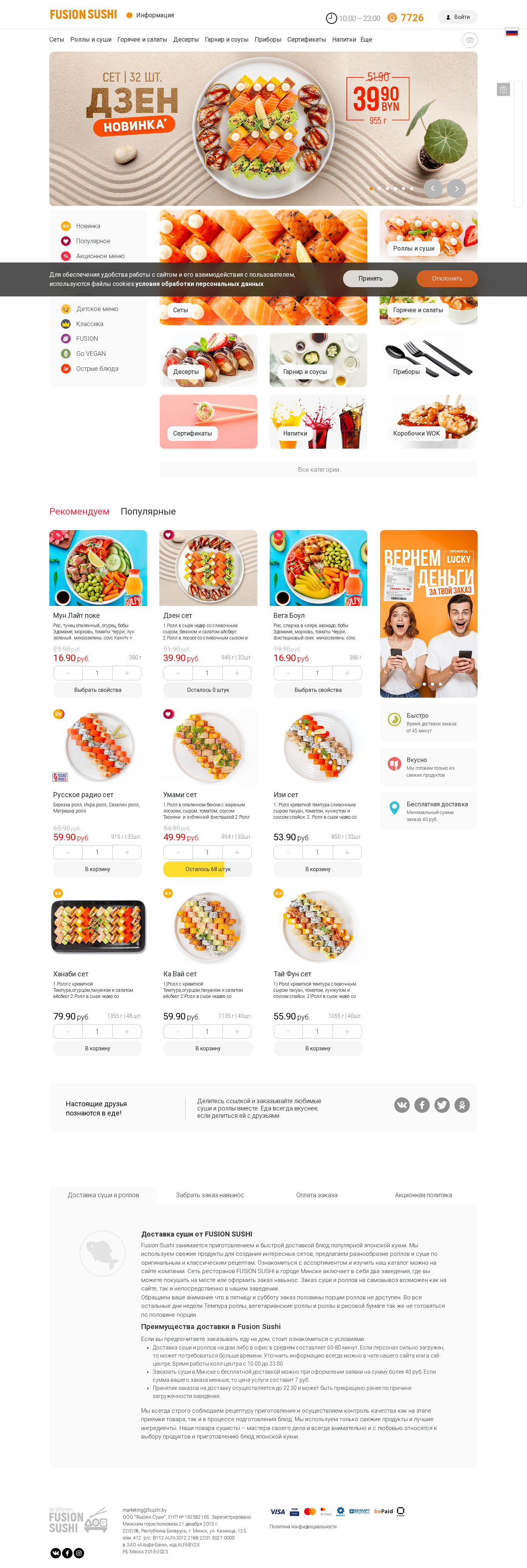Decrease quantity of Изи сет

[287, 852]
